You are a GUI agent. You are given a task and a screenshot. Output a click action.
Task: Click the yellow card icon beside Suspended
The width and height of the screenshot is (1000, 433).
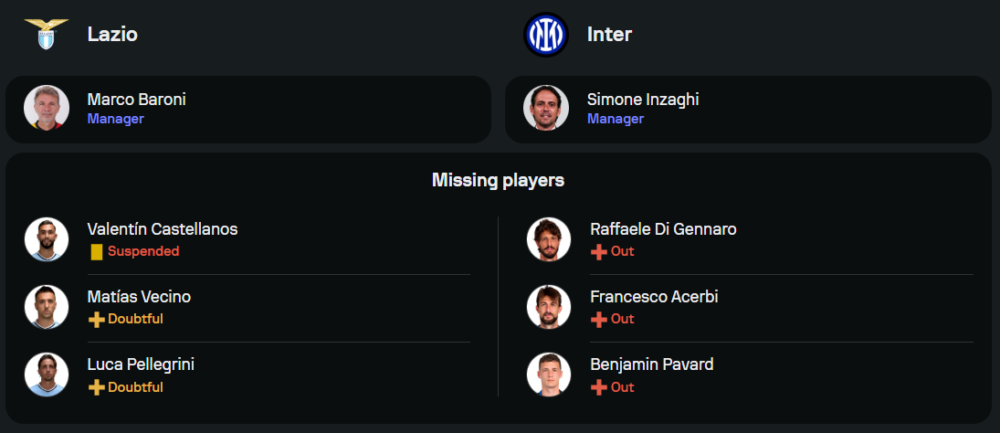(x=96, y=252)
